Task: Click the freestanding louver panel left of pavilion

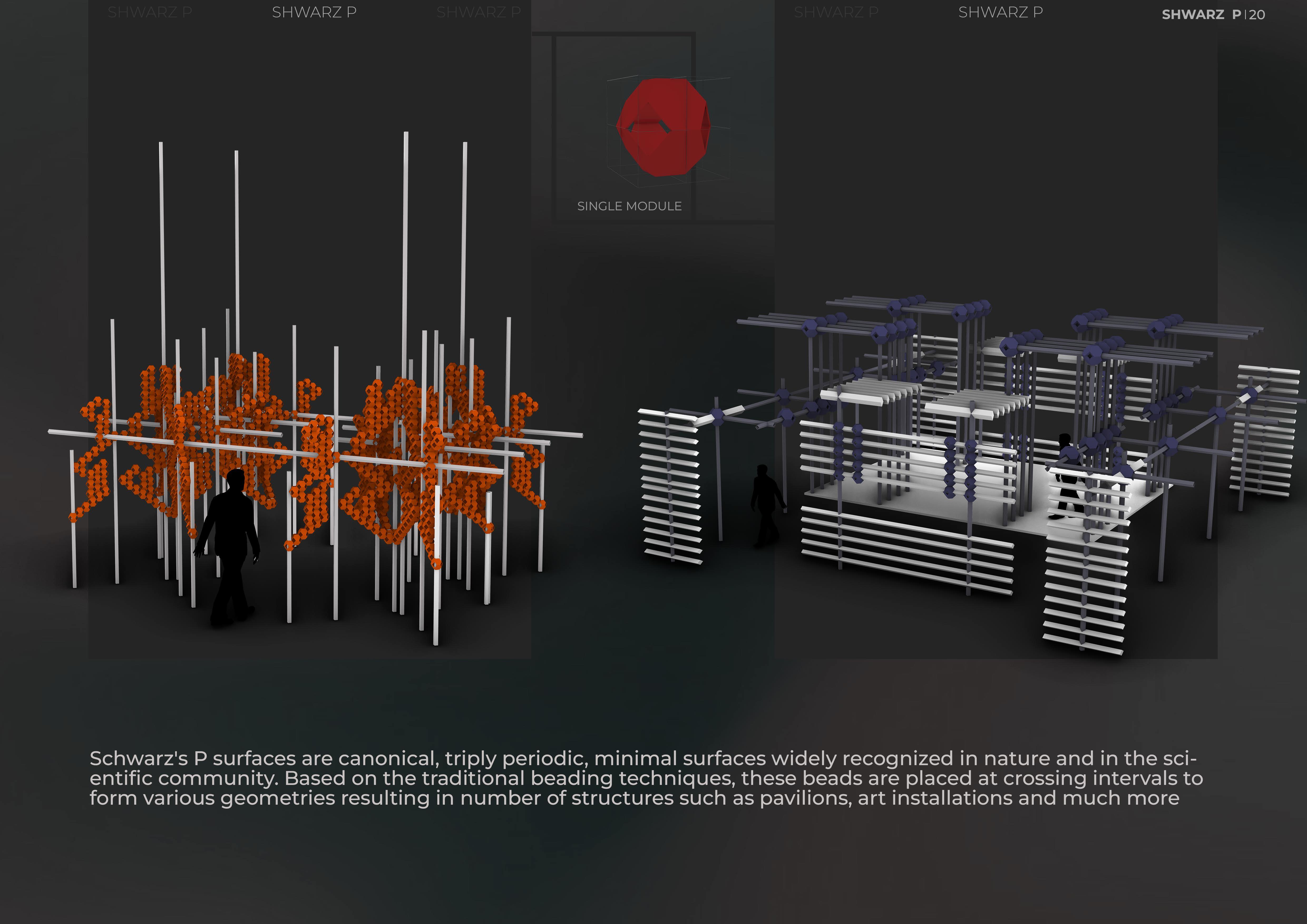Action: pyautogui.click(x=670, y=487)
